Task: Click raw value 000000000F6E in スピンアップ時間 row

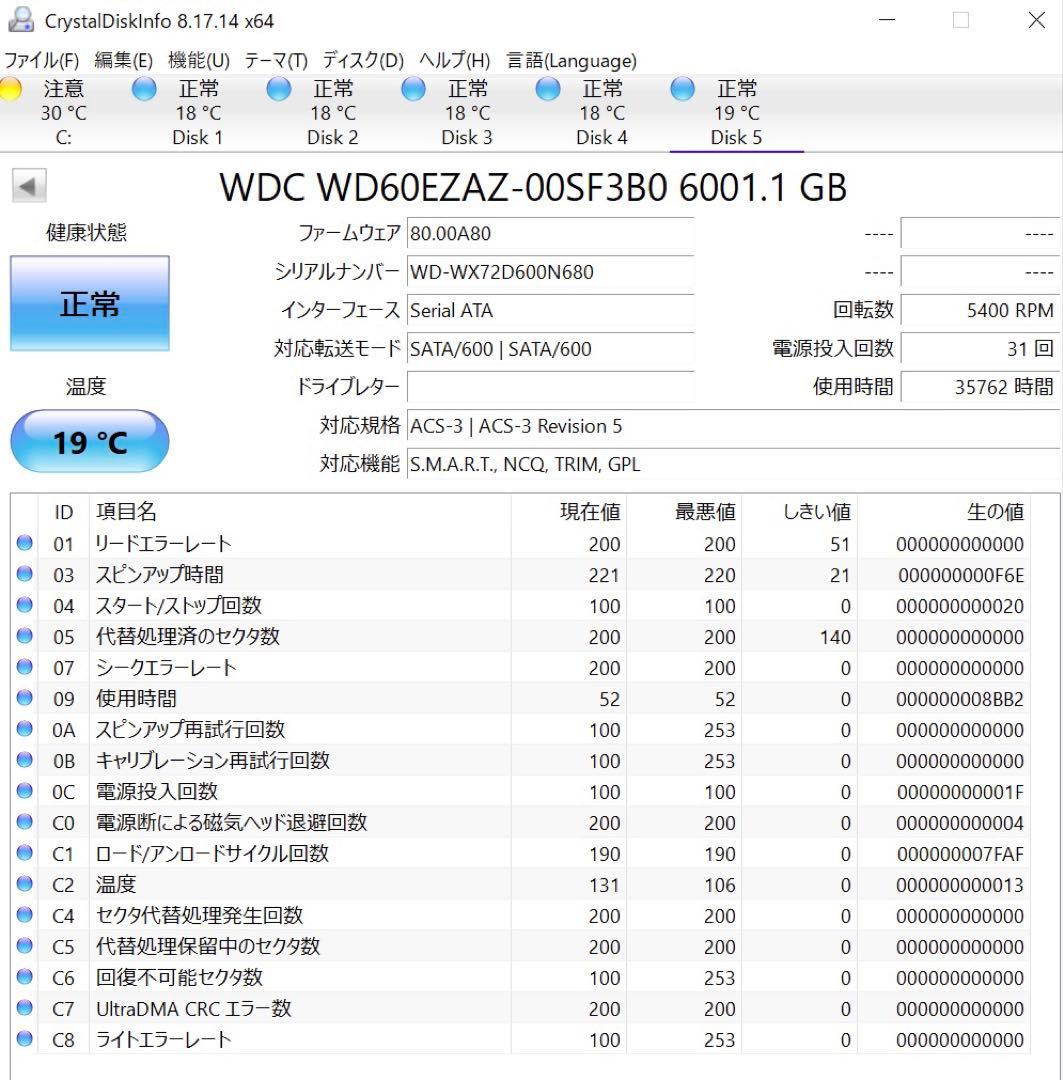Action: [960, 575]
